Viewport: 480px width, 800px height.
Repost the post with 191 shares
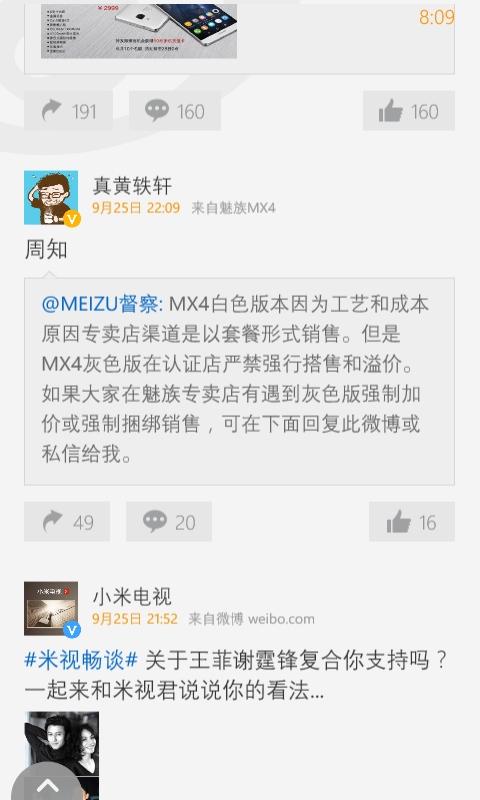68,111
